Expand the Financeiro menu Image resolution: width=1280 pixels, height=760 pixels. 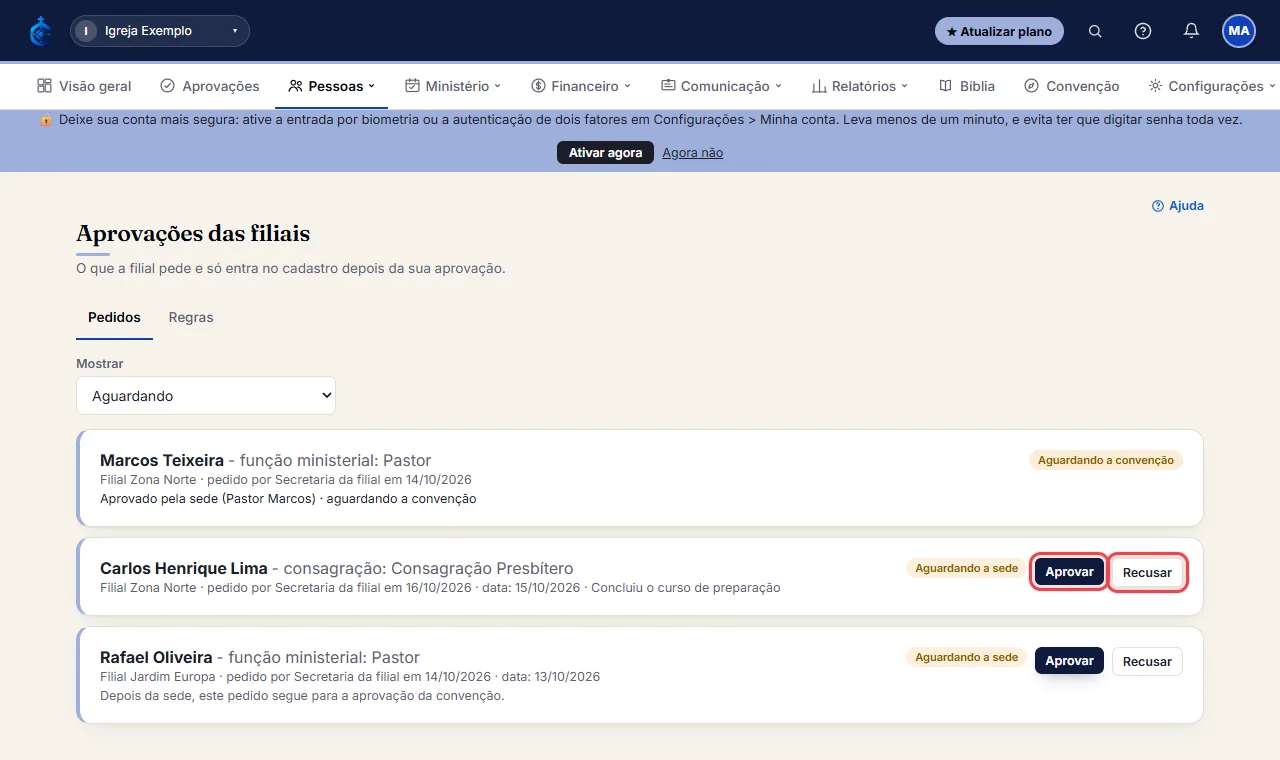click(x=581, y=86)
